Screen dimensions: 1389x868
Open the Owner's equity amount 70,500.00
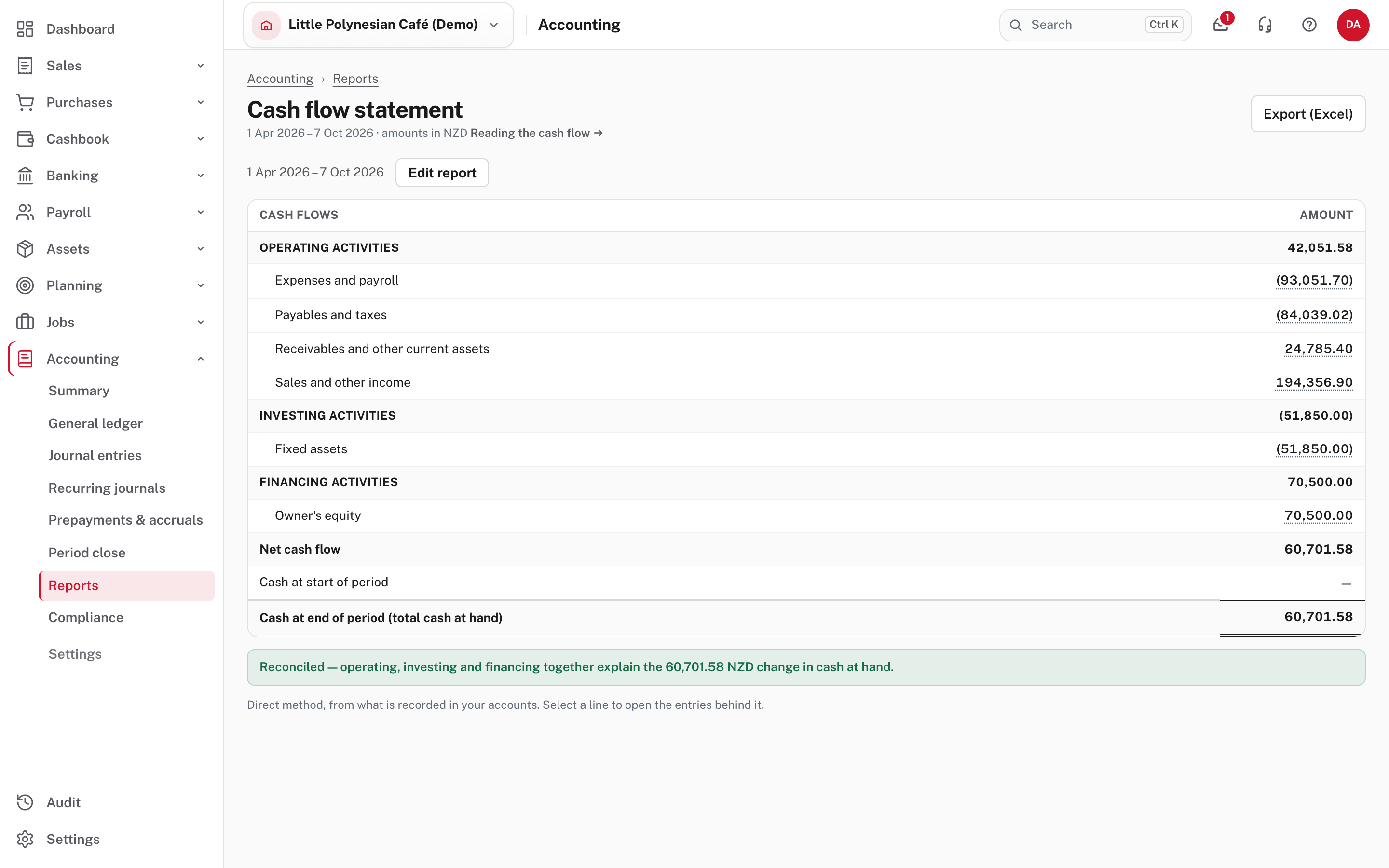(1319, 515)
